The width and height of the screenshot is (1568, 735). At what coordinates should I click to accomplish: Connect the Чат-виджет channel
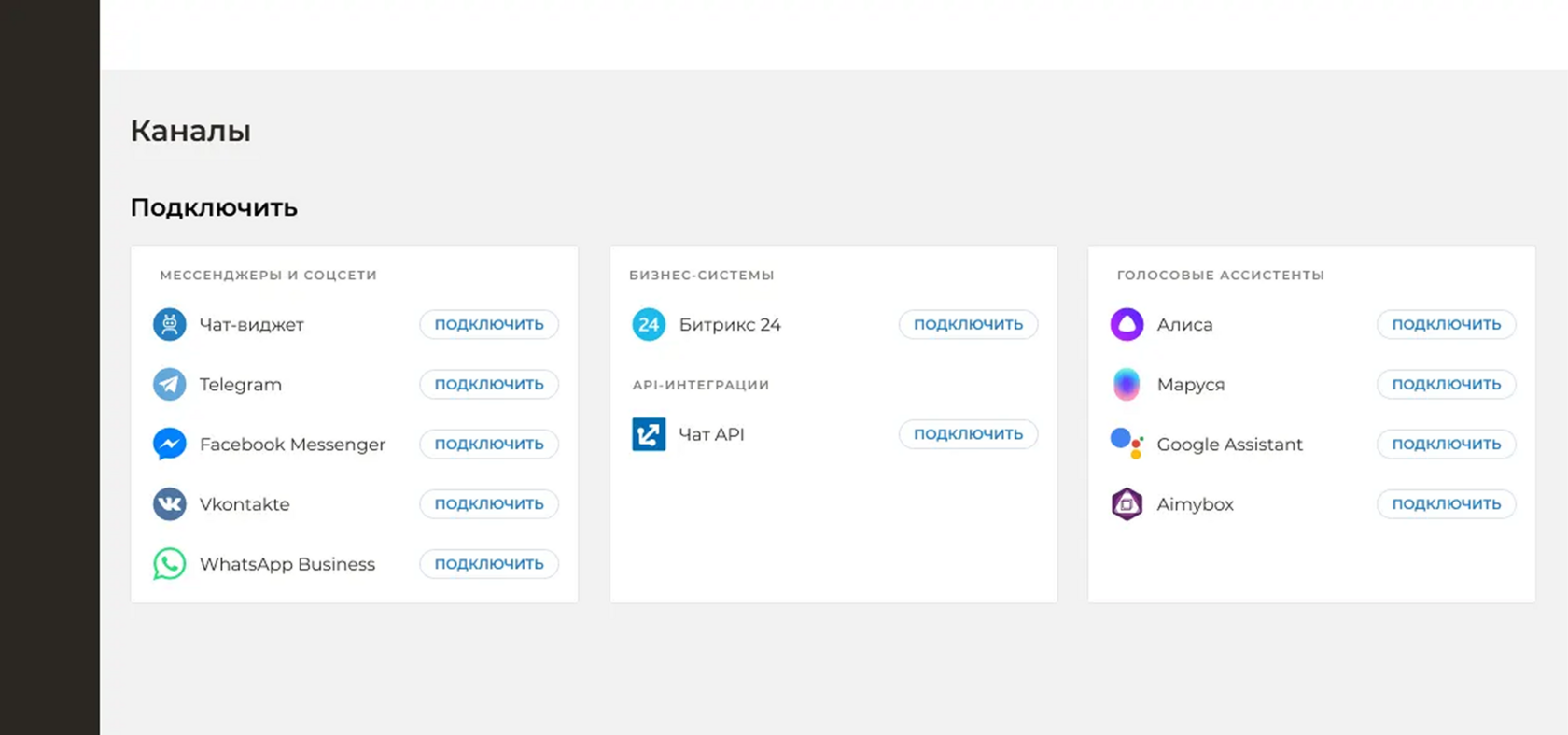click(489, 324)
